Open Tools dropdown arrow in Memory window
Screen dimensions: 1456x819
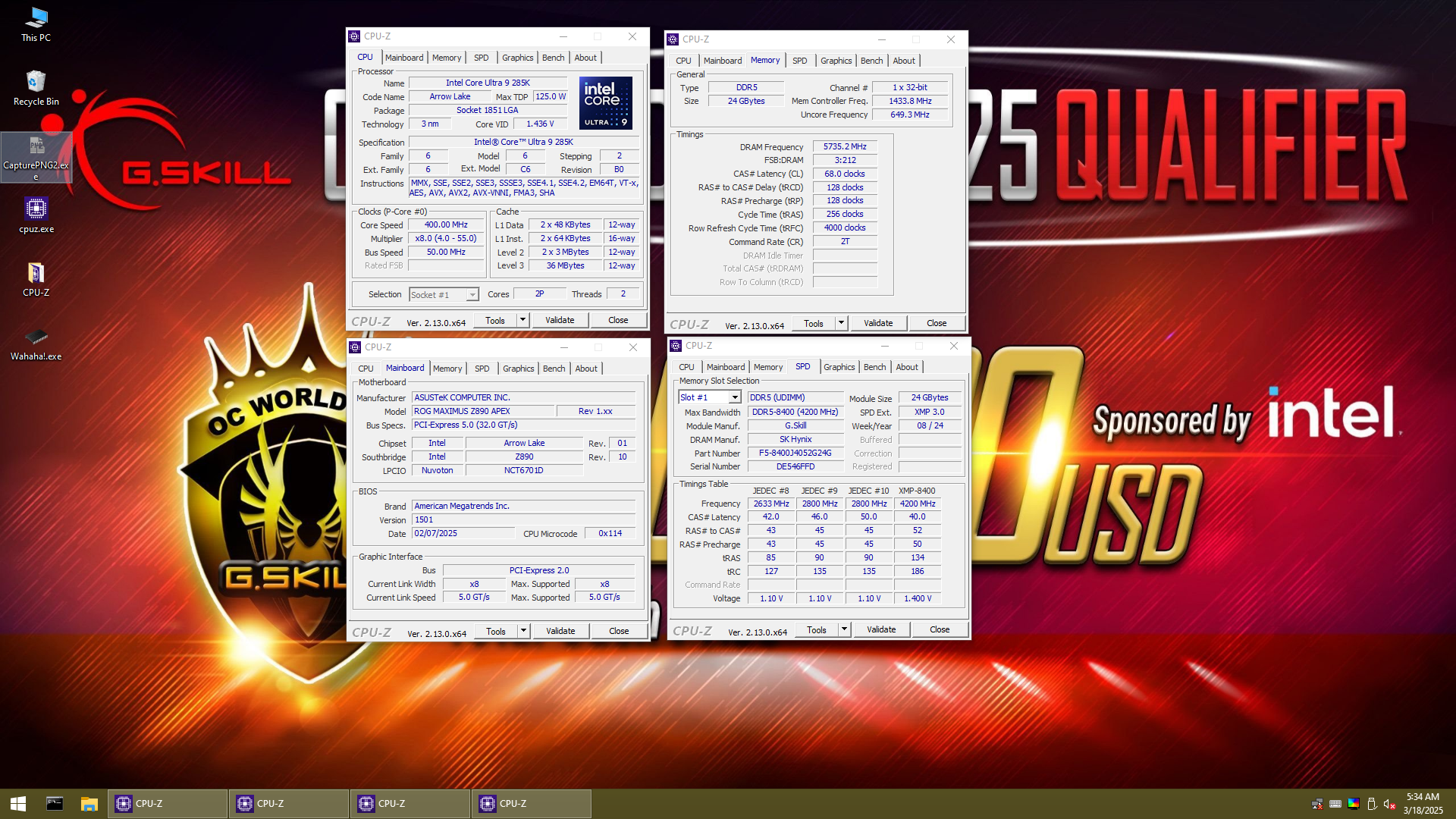pos(841,323)
